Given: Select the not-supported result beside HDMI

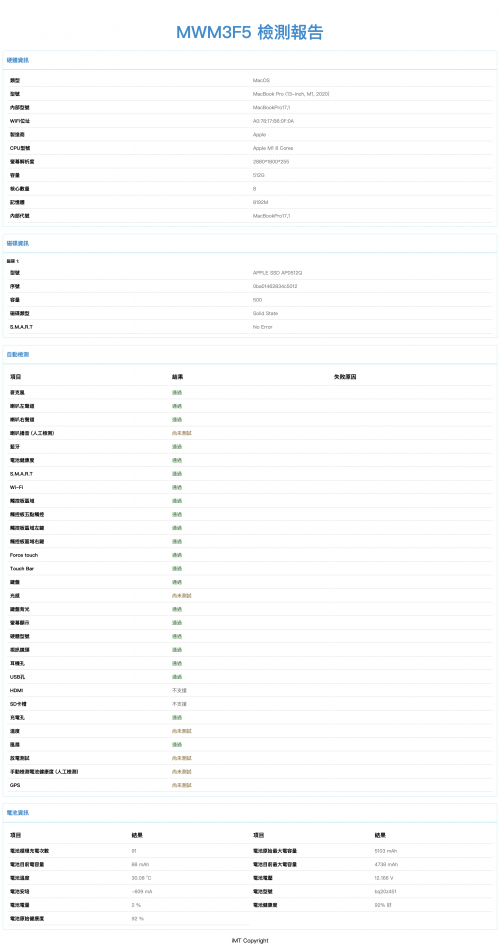Looking at the screenshot, I should 178,691.
